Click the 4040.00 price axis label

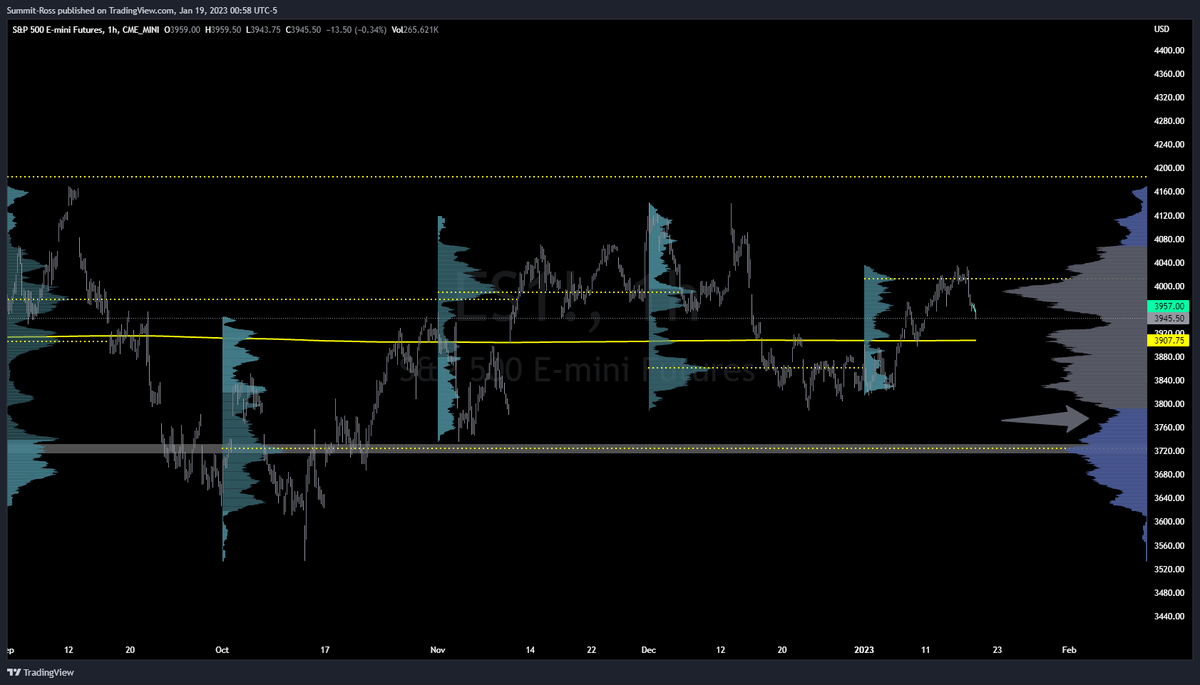click(x=1168, y=263)
